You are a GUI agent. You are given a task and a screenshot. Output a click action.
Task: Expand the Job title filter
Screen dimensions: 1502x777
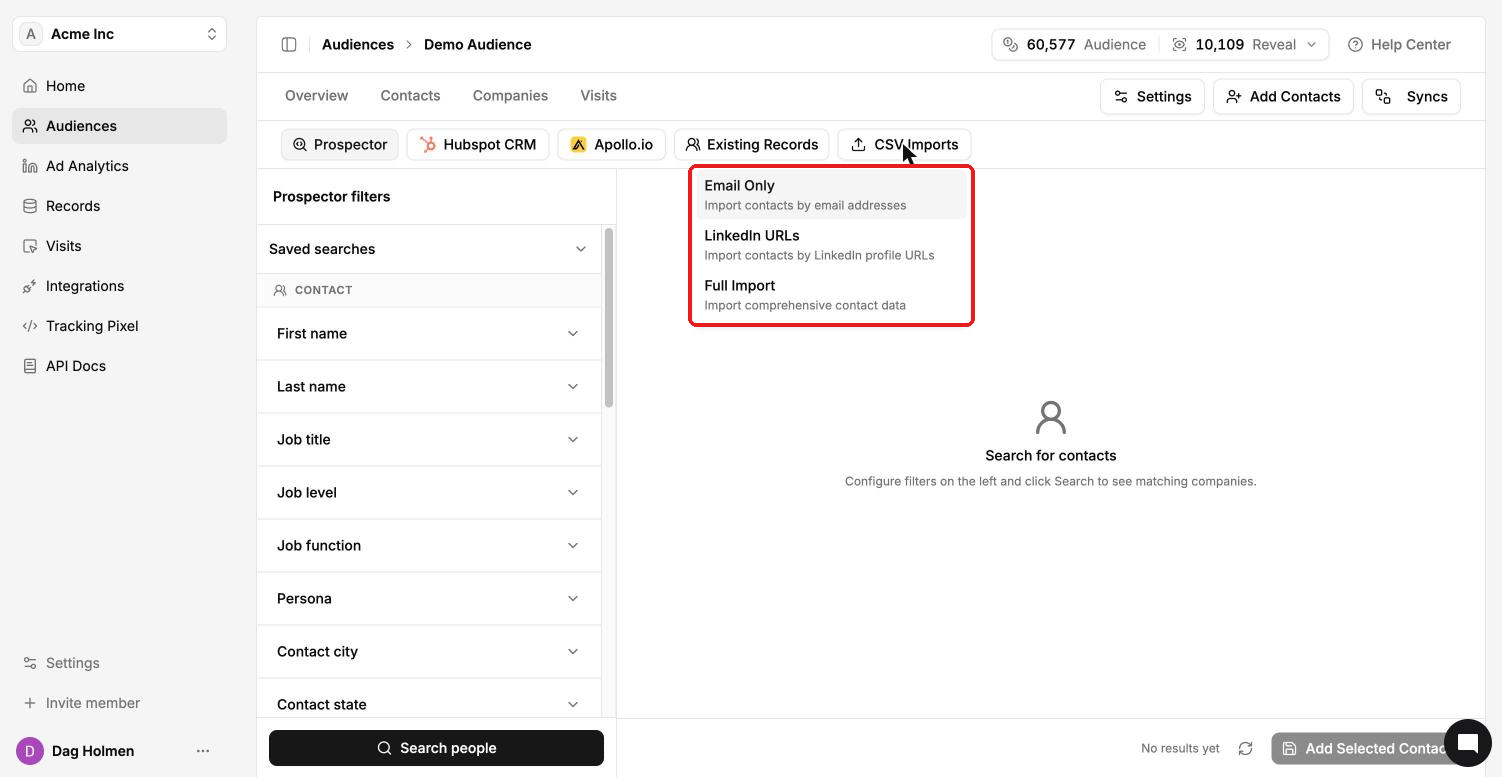coord(428,439)
